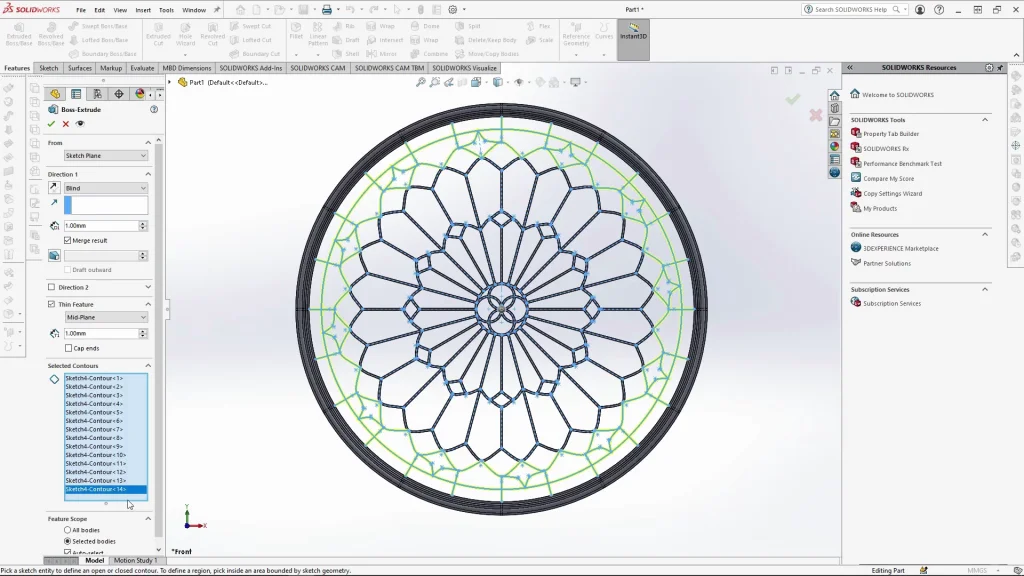1024x576 pixels.
Task: Open the Insert menu
Action: click(x=143, y=10)
